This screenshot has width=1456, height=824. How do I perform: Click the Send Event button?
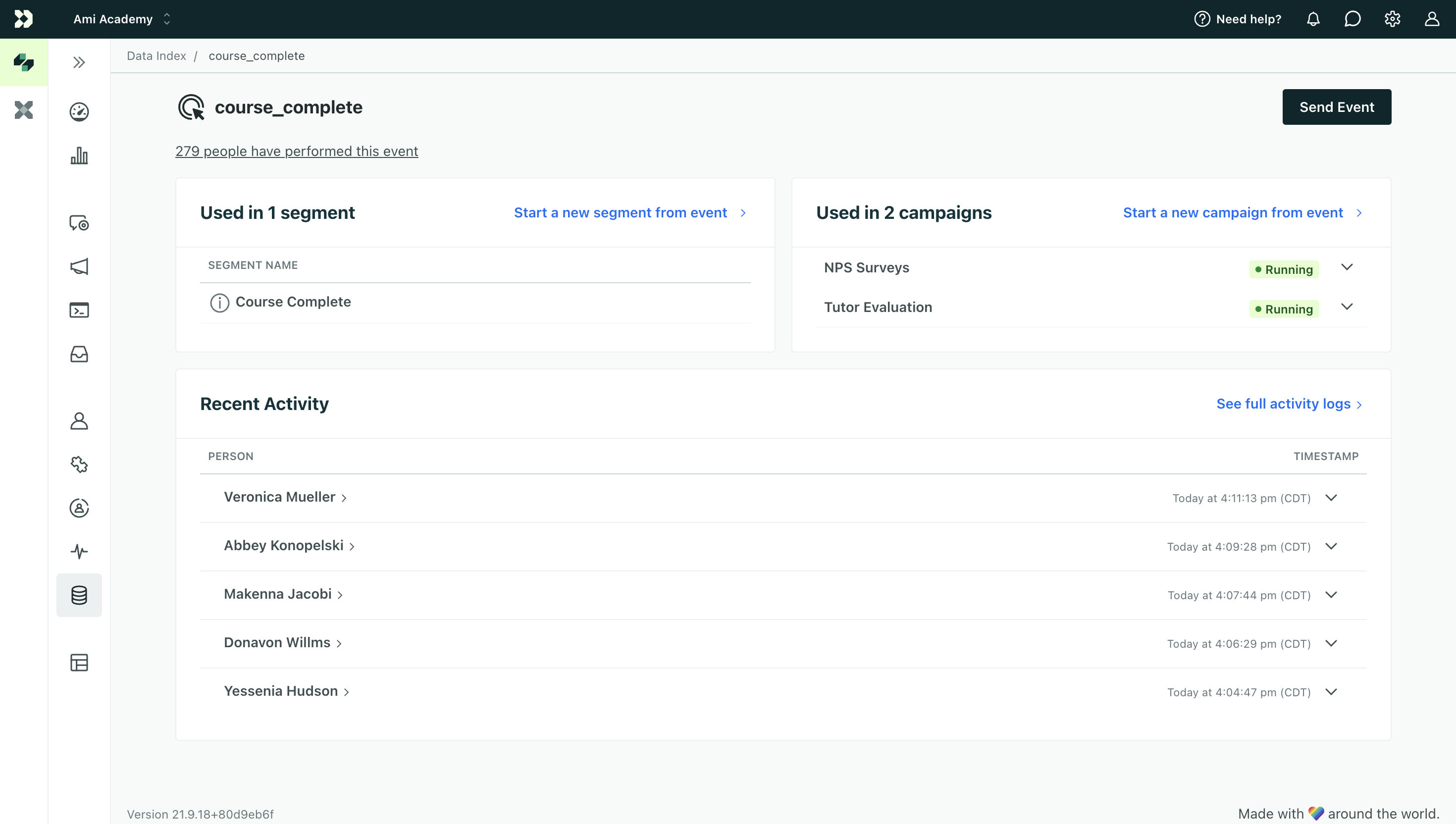click(1336, 107)
